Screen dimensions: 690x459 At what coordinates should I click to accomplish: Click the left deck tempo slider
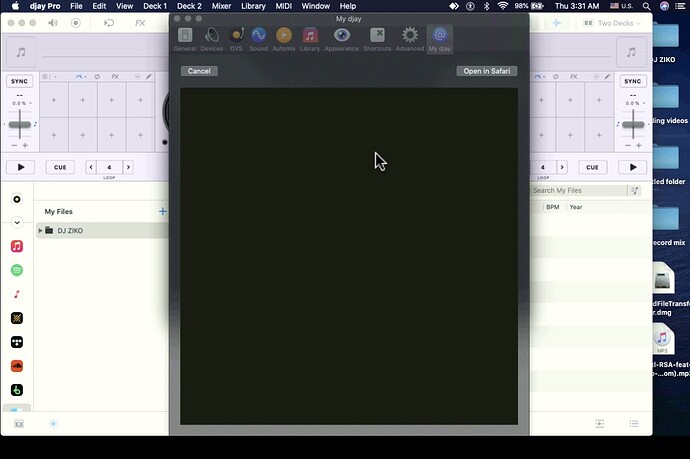(x=19, y=125)
